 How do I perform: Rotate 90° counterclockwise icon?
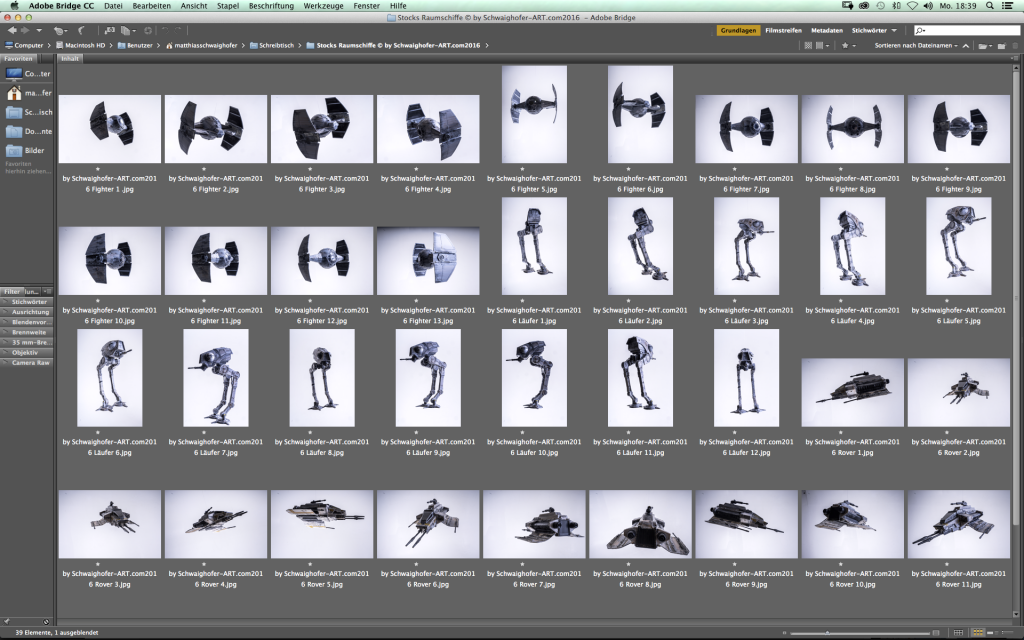click(165, 30)
